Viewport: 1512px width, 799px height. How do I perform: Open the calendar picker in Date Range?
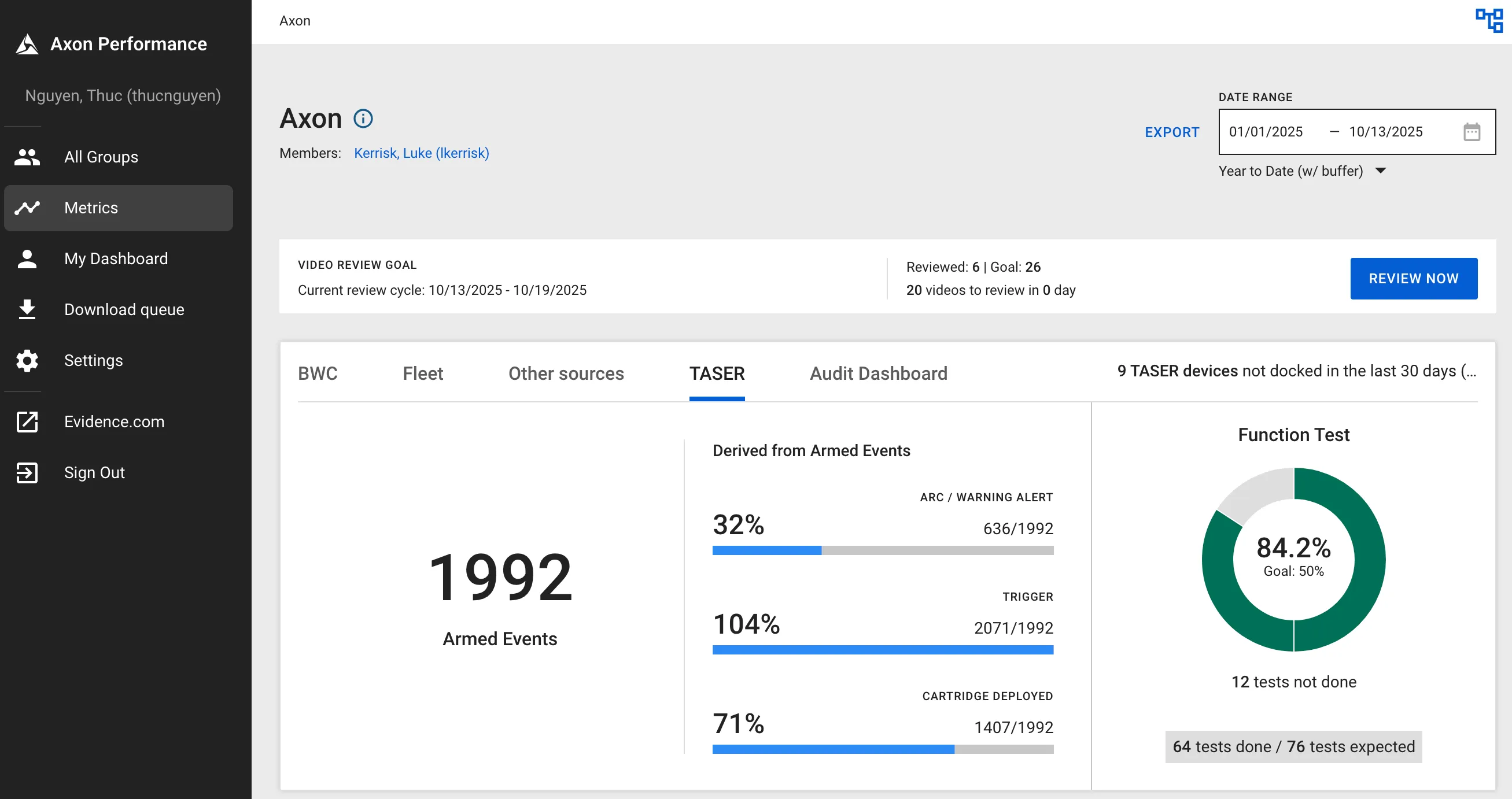[x=1472, y=131]
